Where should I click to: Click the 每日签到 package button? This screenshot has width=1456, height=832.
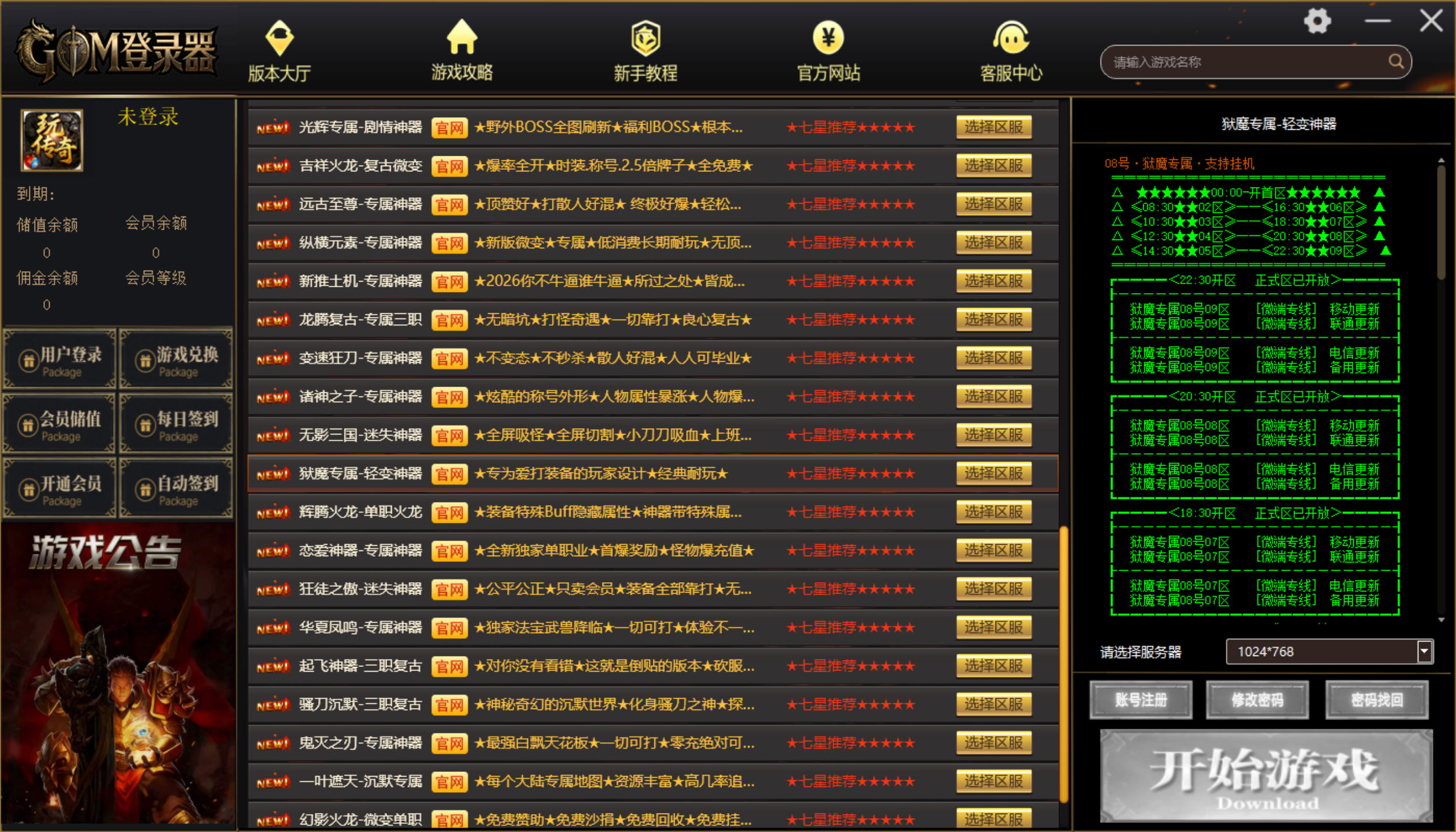click(x=177, y=424)
